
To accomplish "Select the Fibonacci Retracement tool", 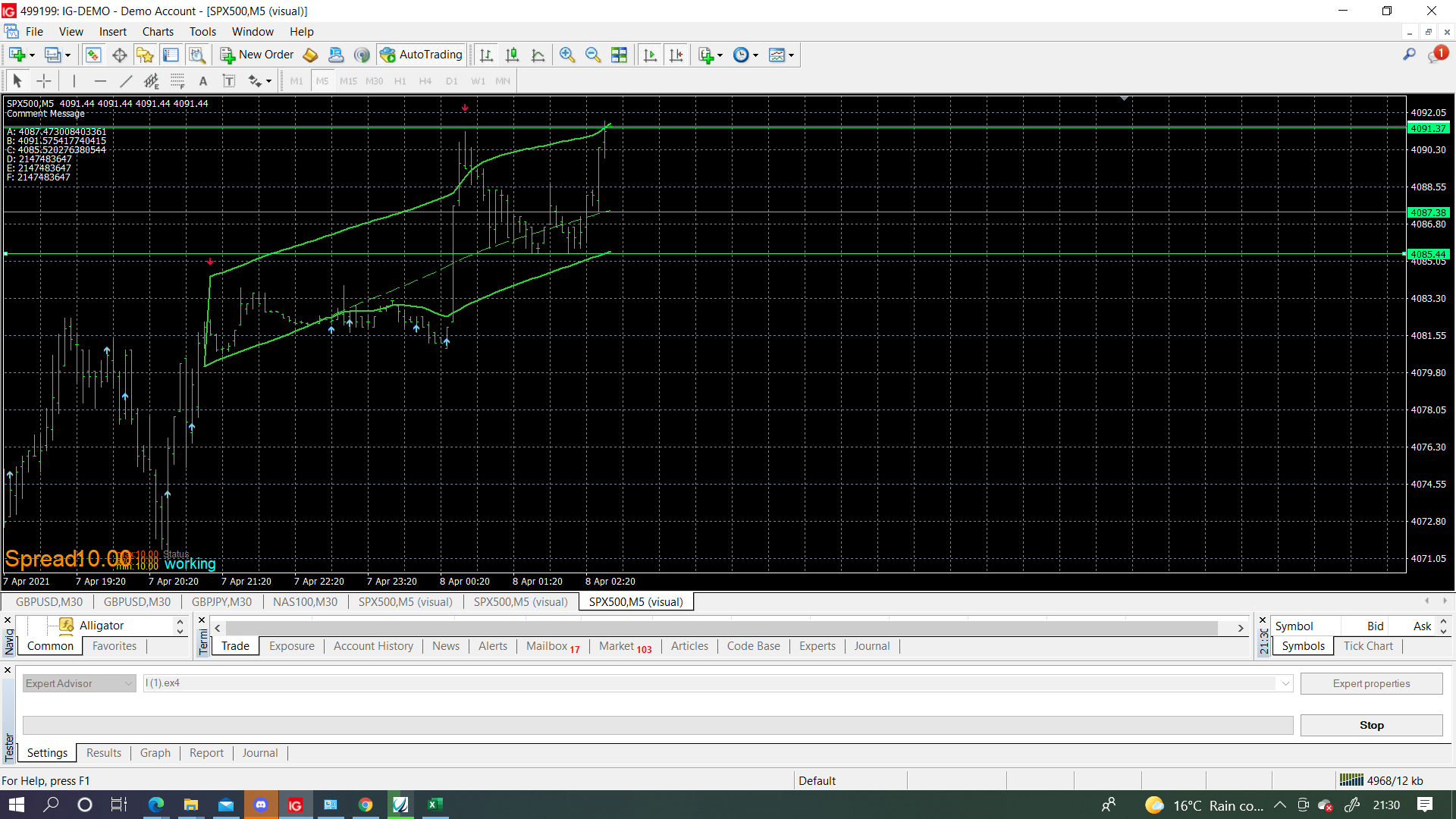I will (x=177, y=80).
